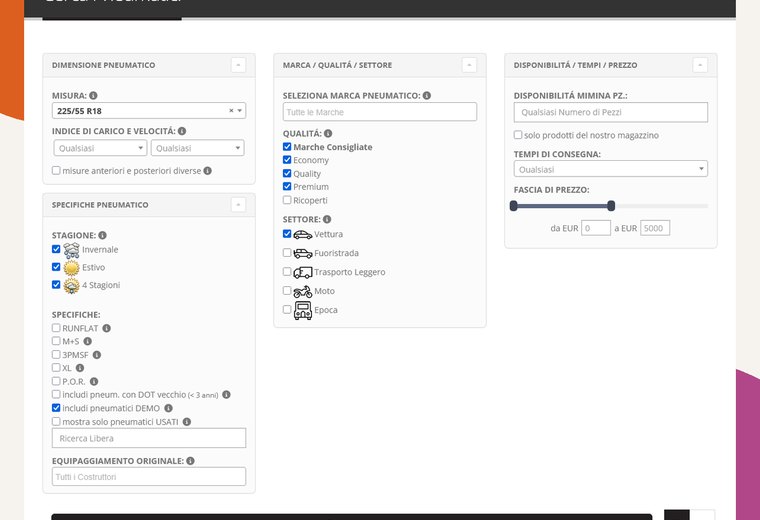Click the info icon next to M+S
The width and height of the screenshot is (760, 520).
pos(88,341)
